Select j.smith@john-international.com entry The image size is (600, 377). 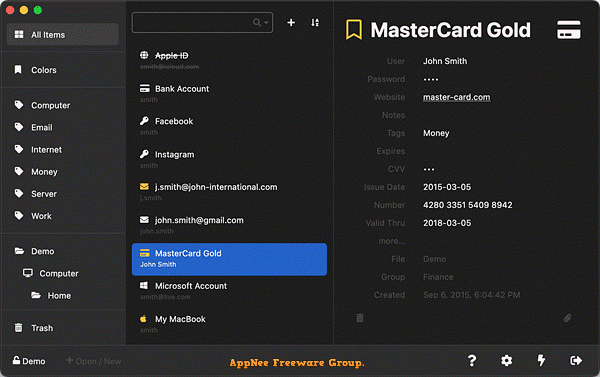click(229, 192)
